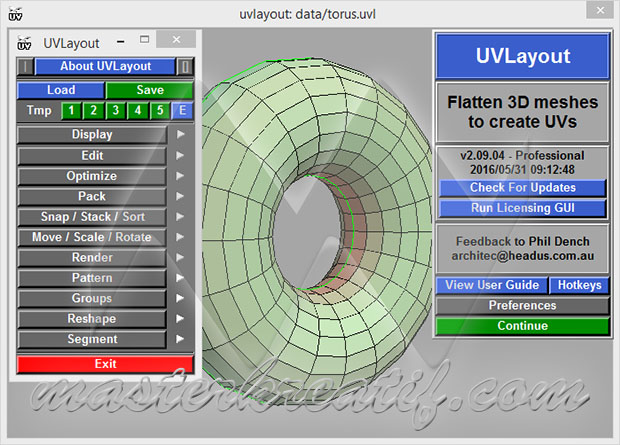
Task: Expand the arrow next to Edit
Action: 180,155
